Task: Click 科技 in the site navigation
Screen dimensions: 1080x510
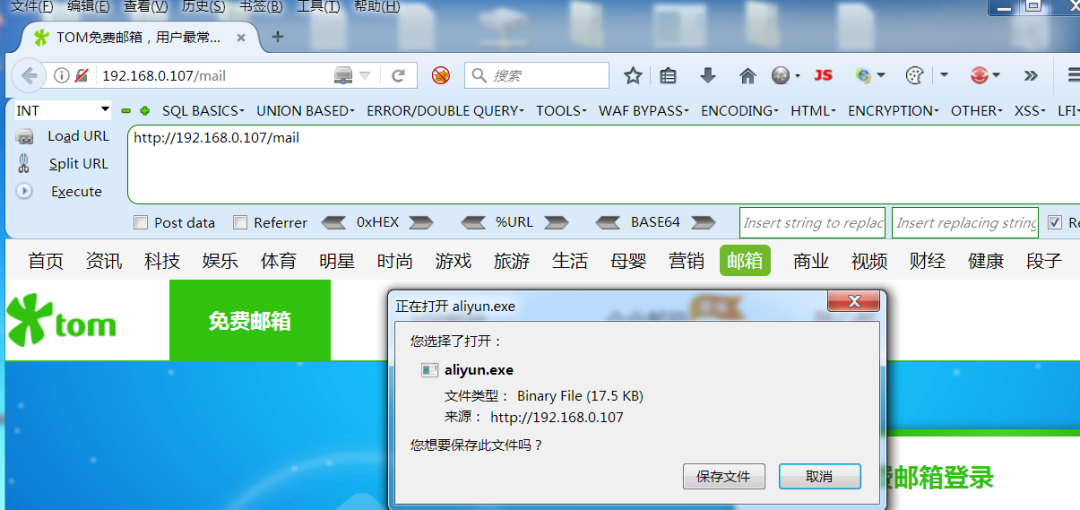Action: pos(162,261)
